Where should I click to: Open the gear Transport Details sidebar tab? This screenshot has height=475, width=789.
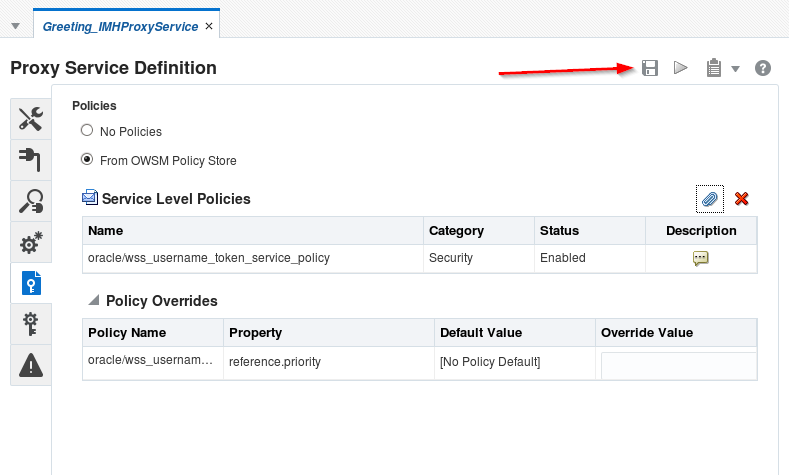point(31,243)
